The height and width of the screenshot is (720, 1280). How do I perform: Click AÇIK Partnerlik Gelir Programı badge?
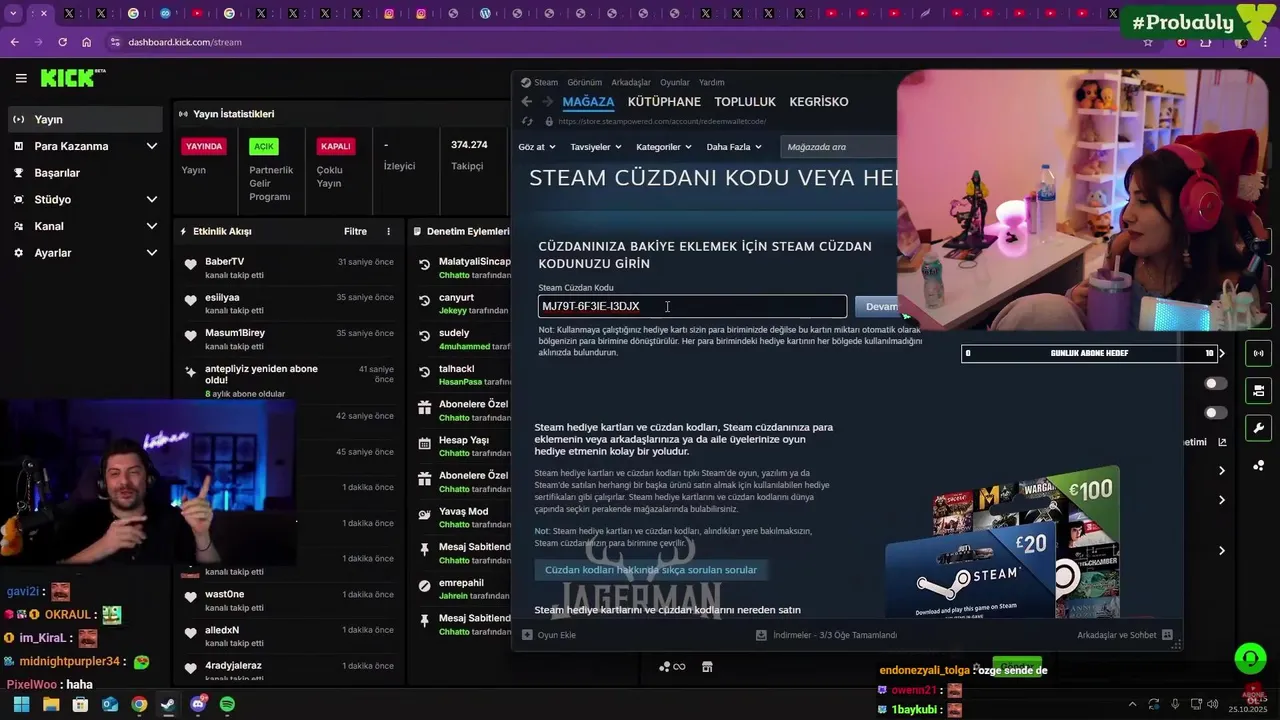(264, 146)
